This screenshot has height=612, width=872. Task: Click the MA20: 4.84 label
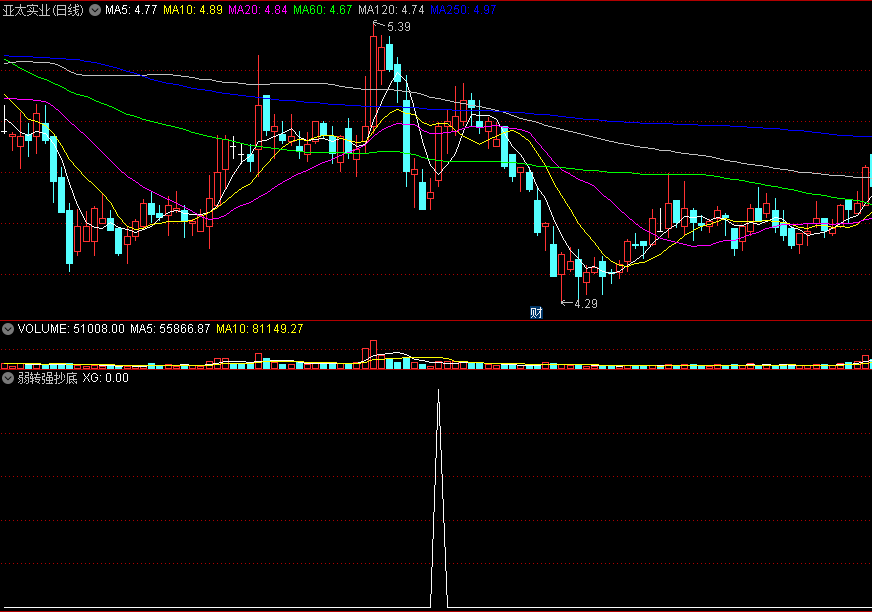click(x=258, y=10)
